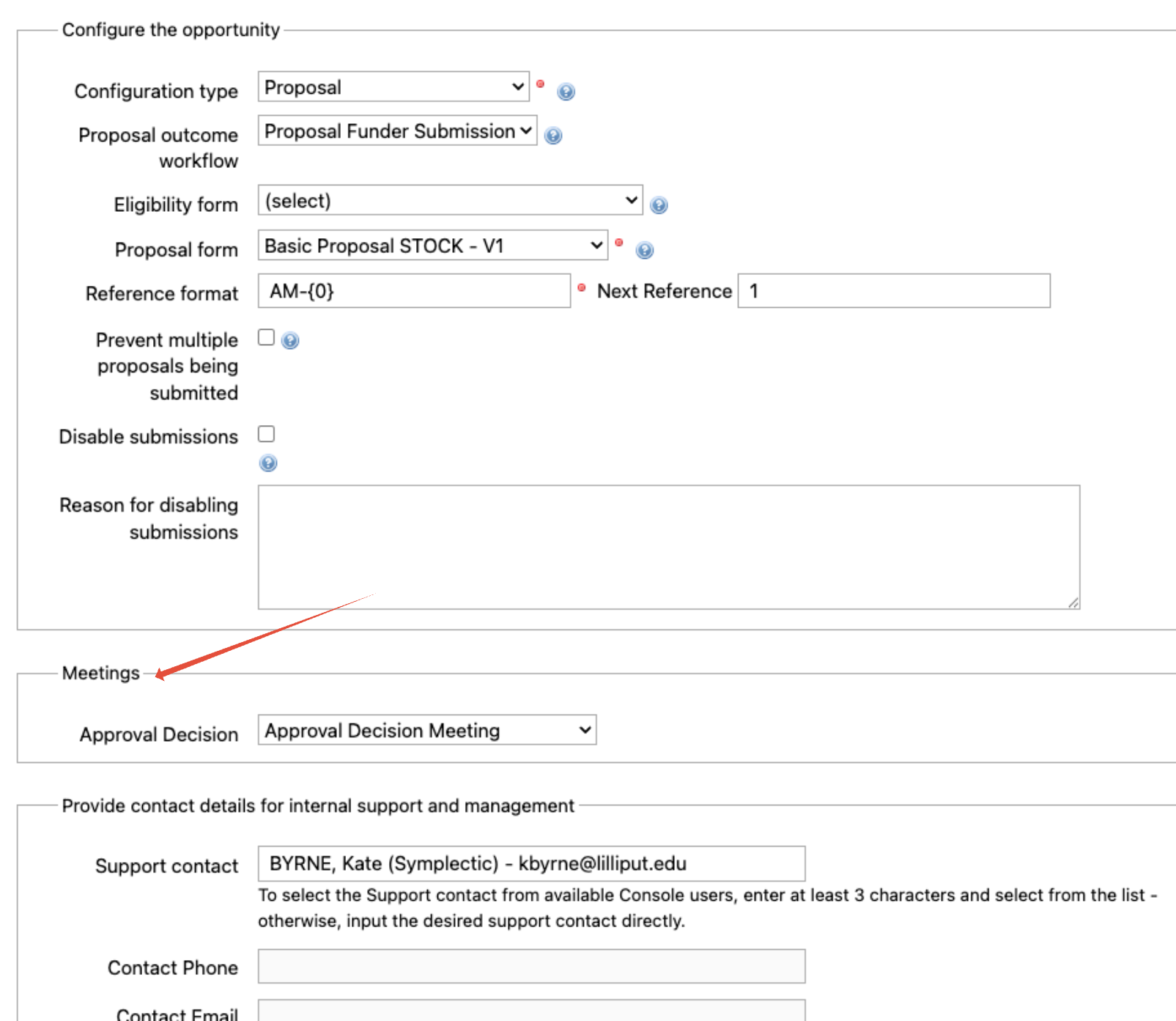Click the Support contact text field
Screen dimensions: 1176x1021
pos(531,863)
